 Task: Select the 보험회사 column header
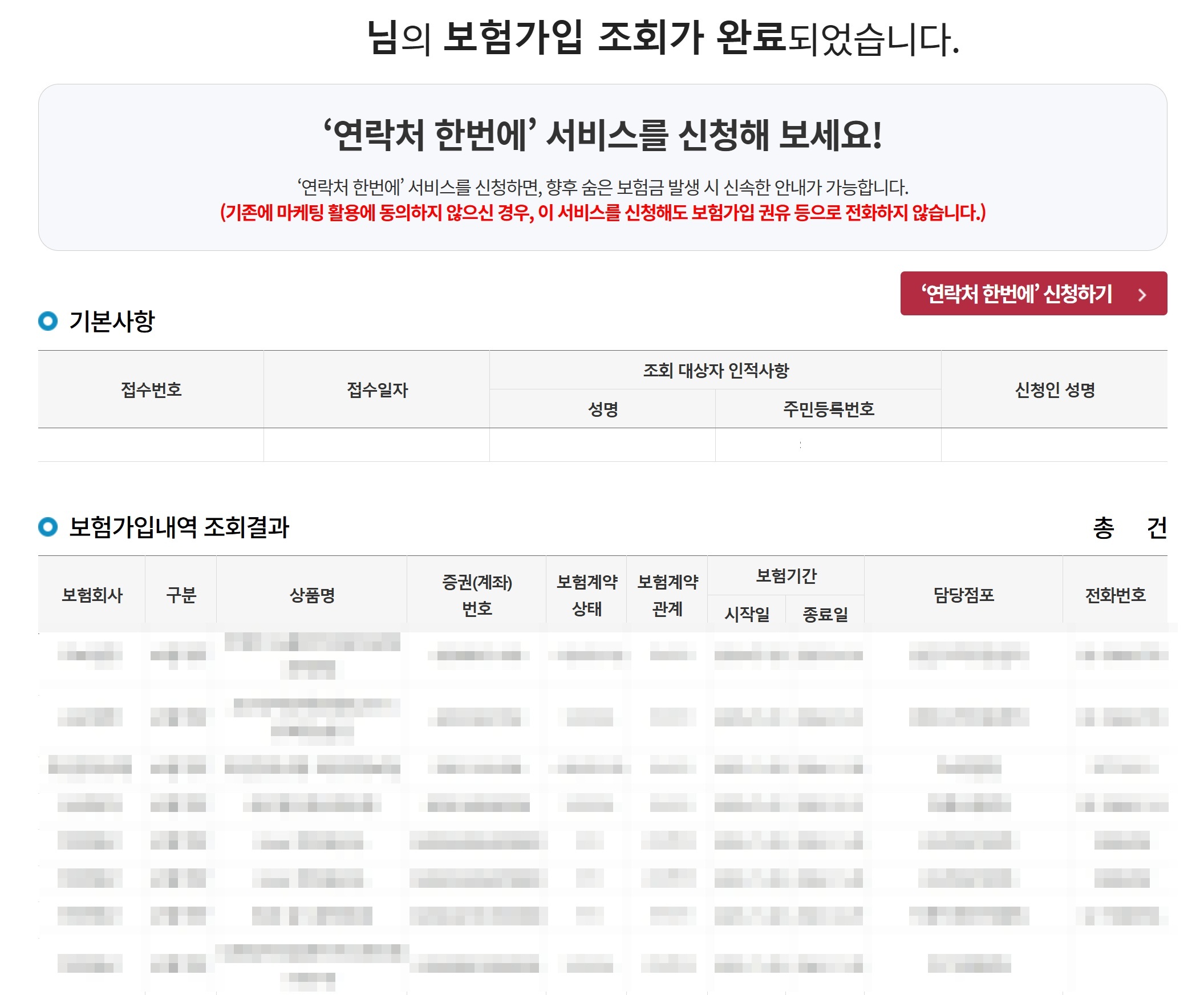(93, 595)
